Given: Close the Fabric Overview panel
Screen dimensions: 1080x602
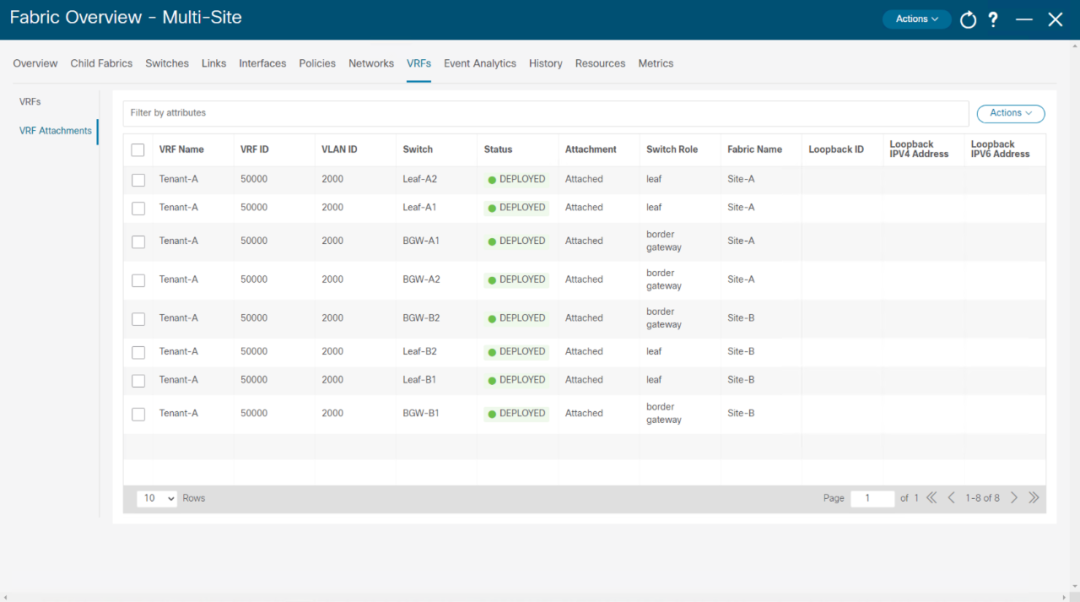Looking at the screenshot, I should [1055, 19].
